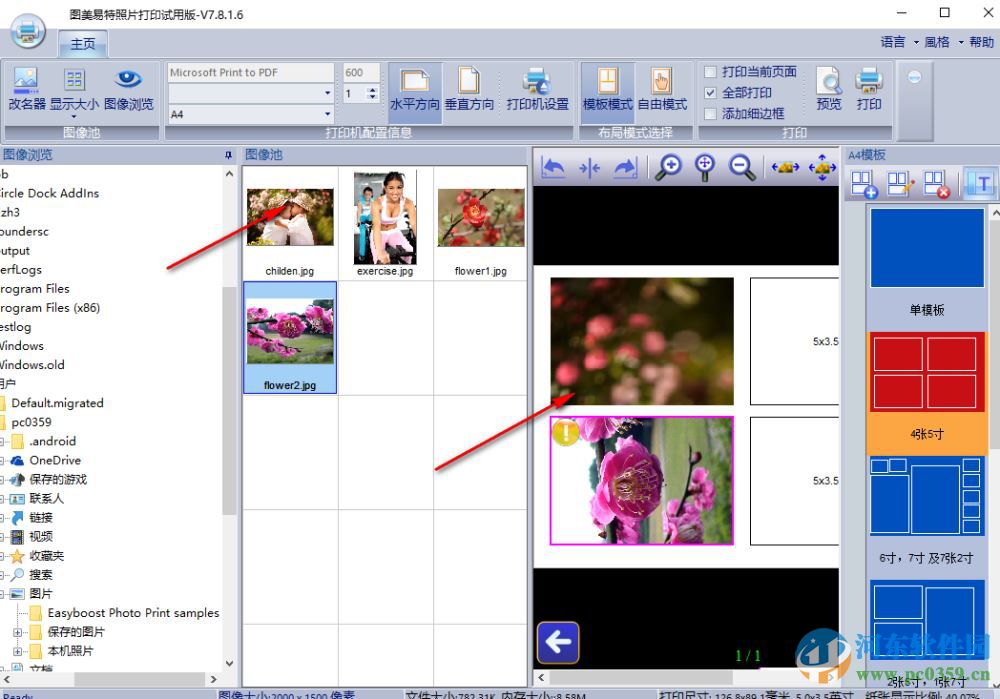
Task: Switch to free mode (自由模式)
Action: tap(662, 89)
